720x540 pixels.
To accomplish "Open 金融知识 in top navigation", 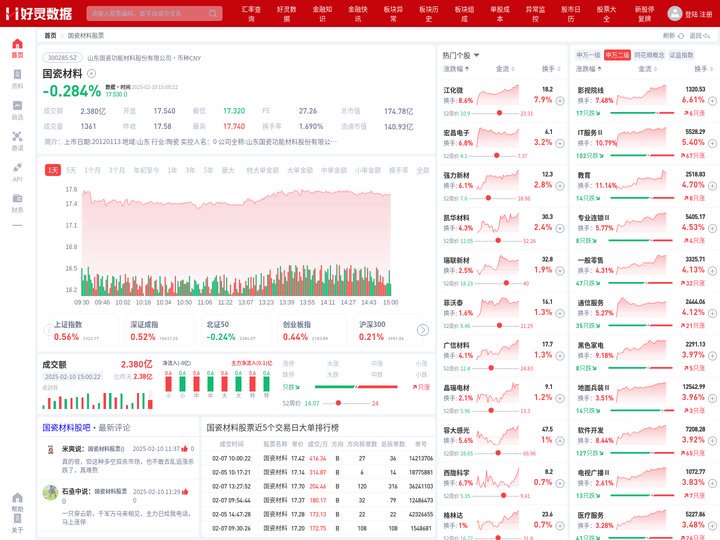I will pos(322,14).
